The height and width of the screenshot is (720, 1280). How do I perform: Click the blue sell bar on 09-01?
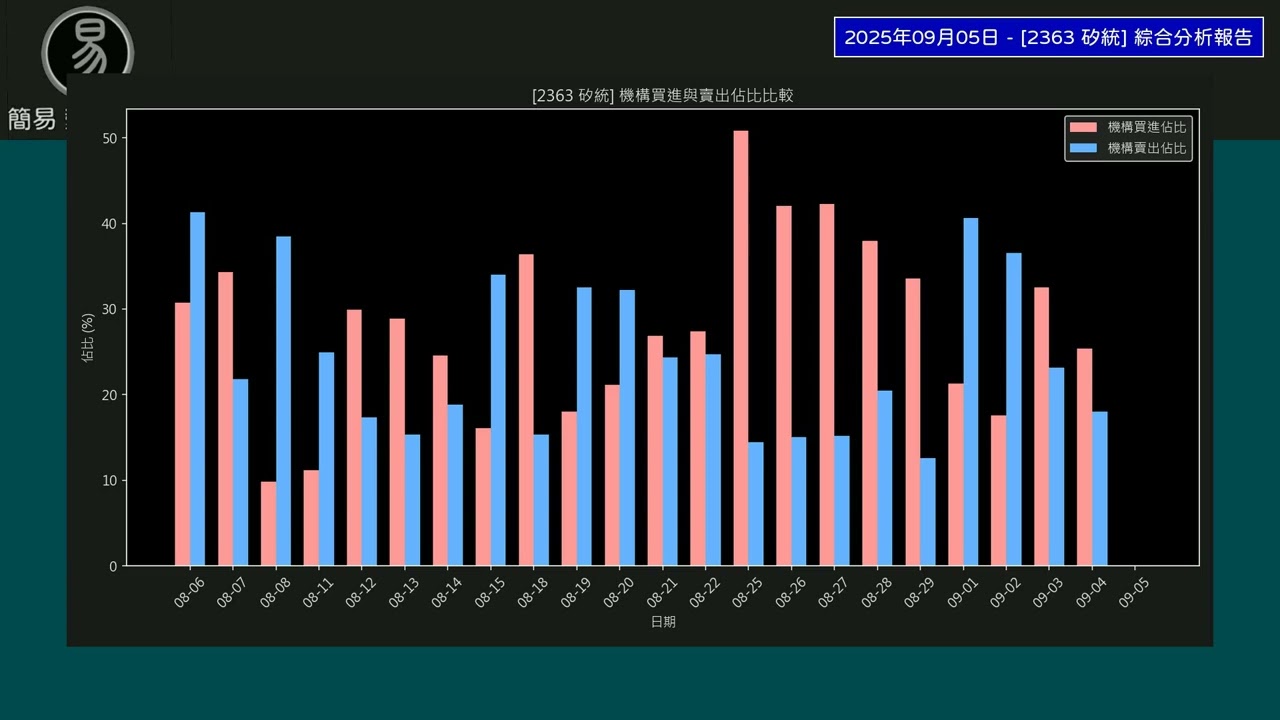pyautogui.click(x=971, y=392)
